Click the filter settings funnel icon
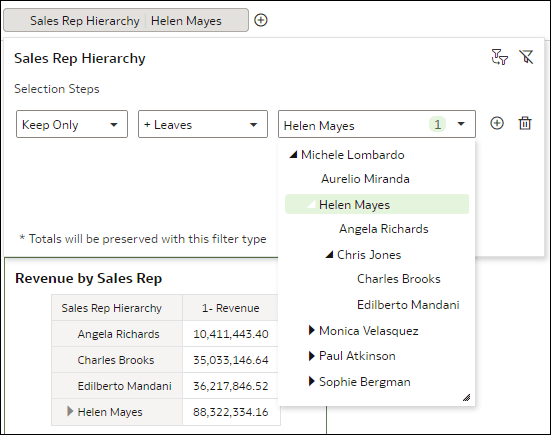Viewport: 551px width, 435px height. click(x=499, y=57)
